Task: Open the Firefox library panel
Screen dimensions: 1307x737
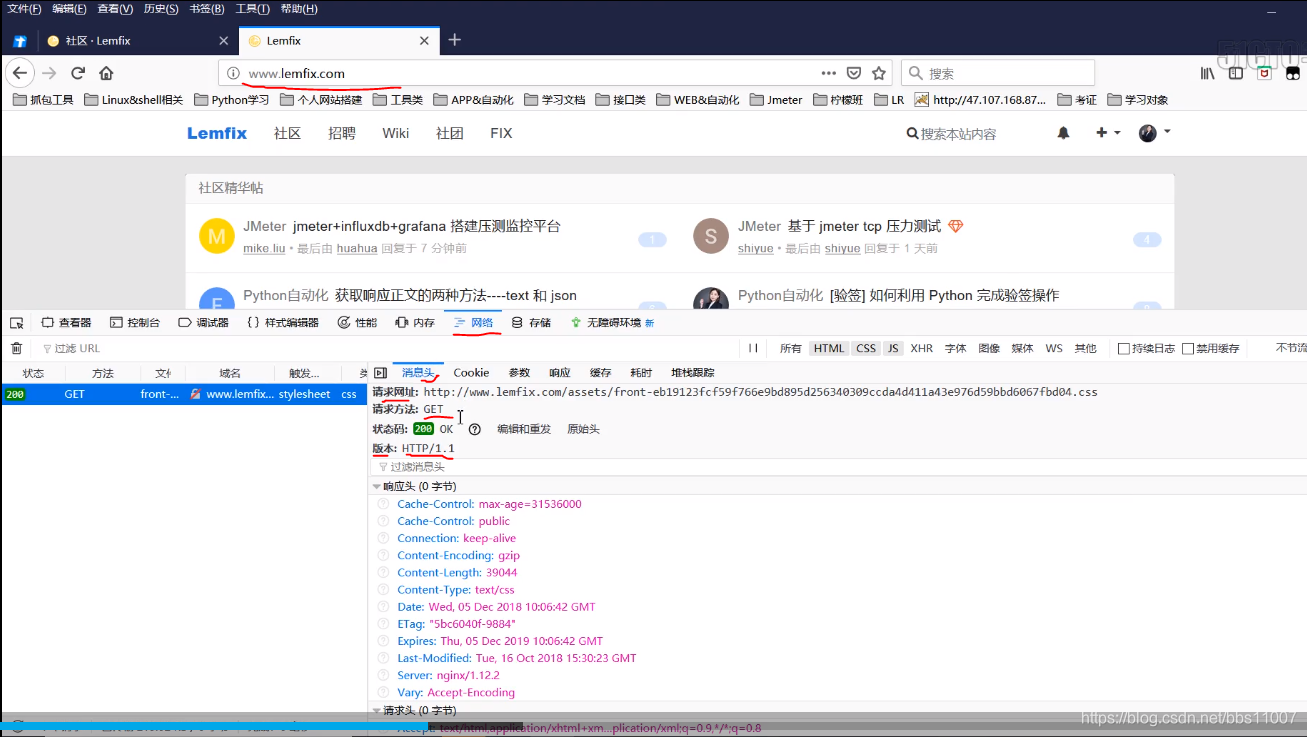Action: [1208, 73]
